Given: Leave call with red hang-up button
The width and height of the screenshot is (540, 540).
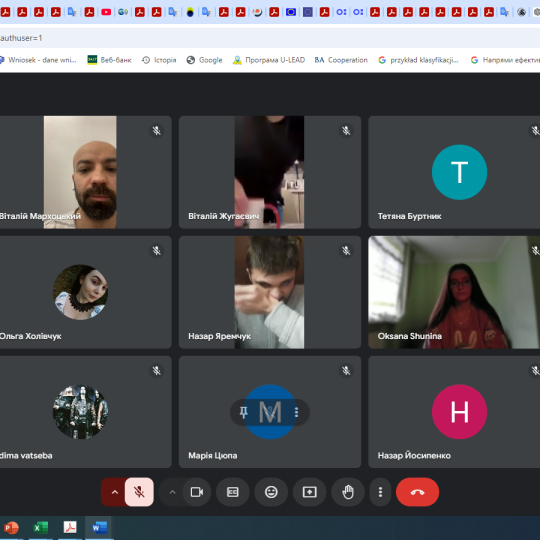Looking at the screenshot, I should [x=417, y=492].
